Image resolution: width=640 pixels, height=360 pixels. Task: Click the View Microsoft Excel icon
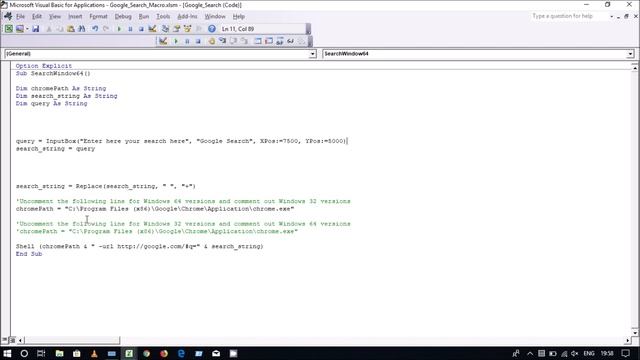coord(9,29)
